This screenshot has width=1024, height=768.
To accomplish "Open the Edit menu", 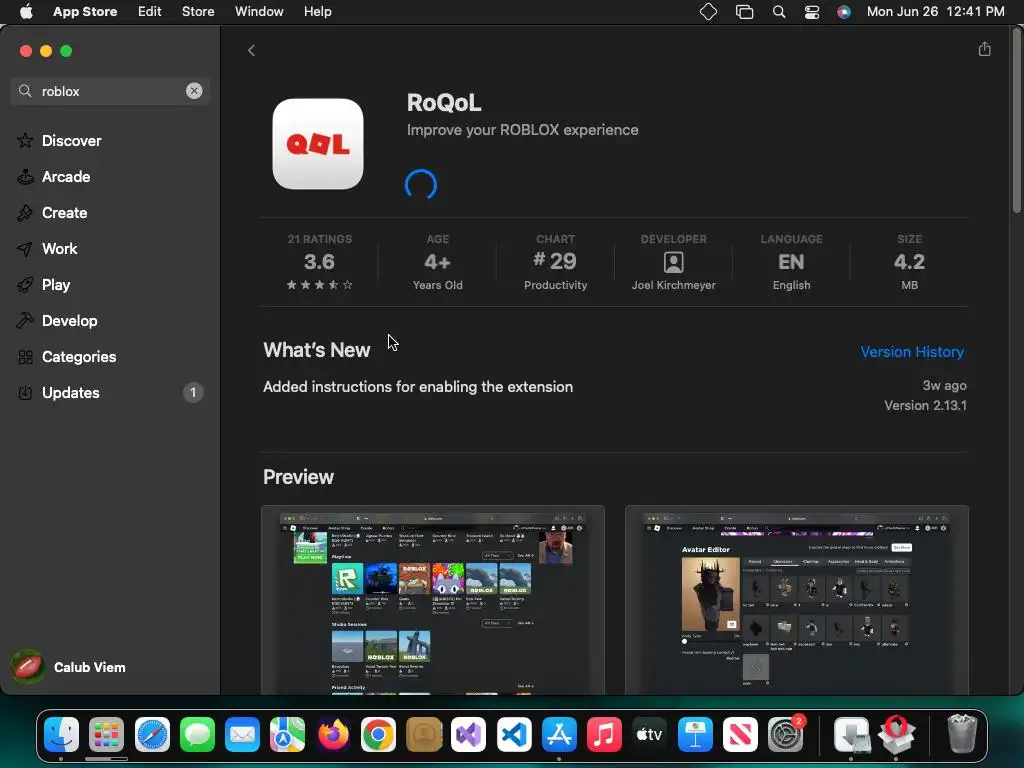I will tap(150, 12).
